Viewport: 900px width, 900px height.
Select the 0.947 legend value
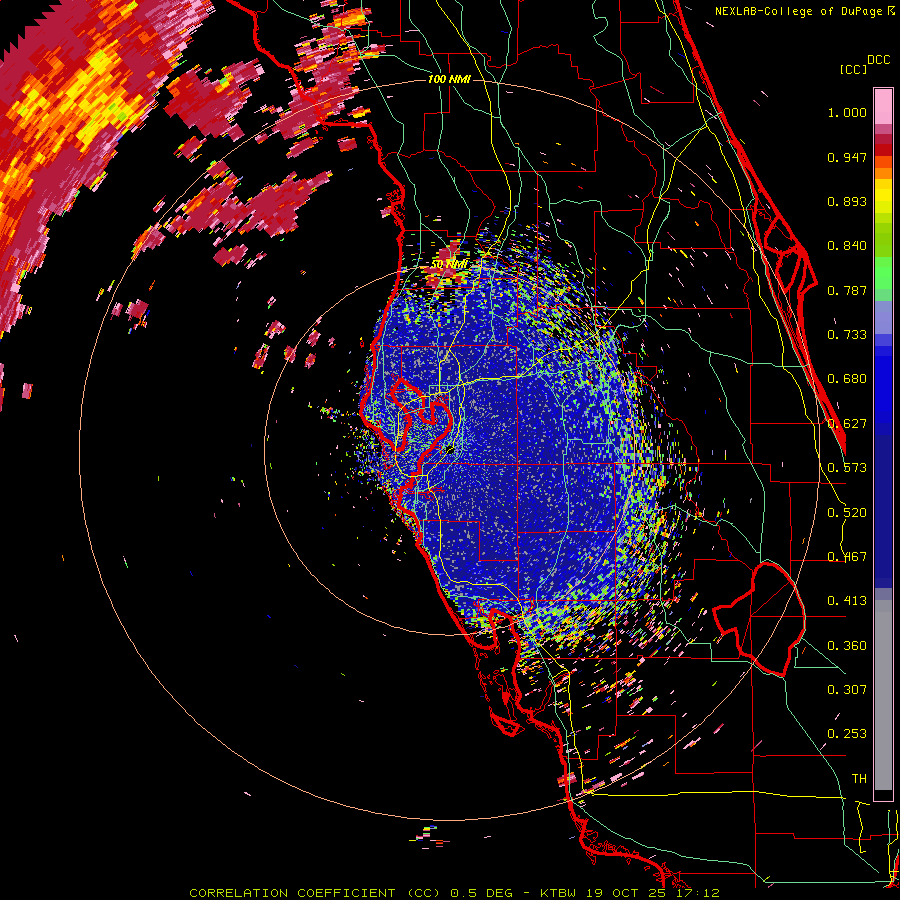pyautogui.click(x=847, y=157)
